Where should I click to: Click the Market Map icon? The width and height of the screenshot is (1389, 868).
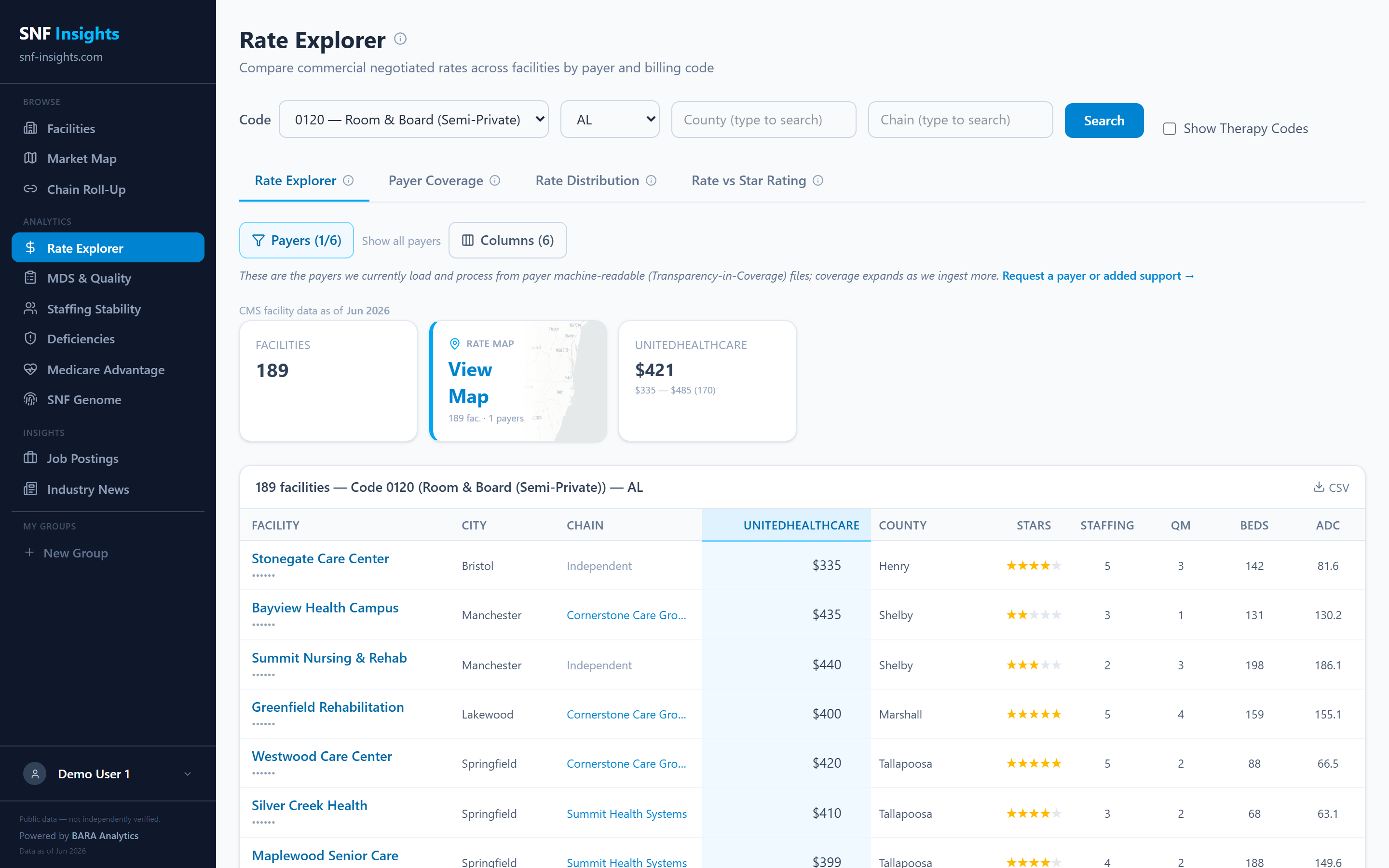point(30,158)
